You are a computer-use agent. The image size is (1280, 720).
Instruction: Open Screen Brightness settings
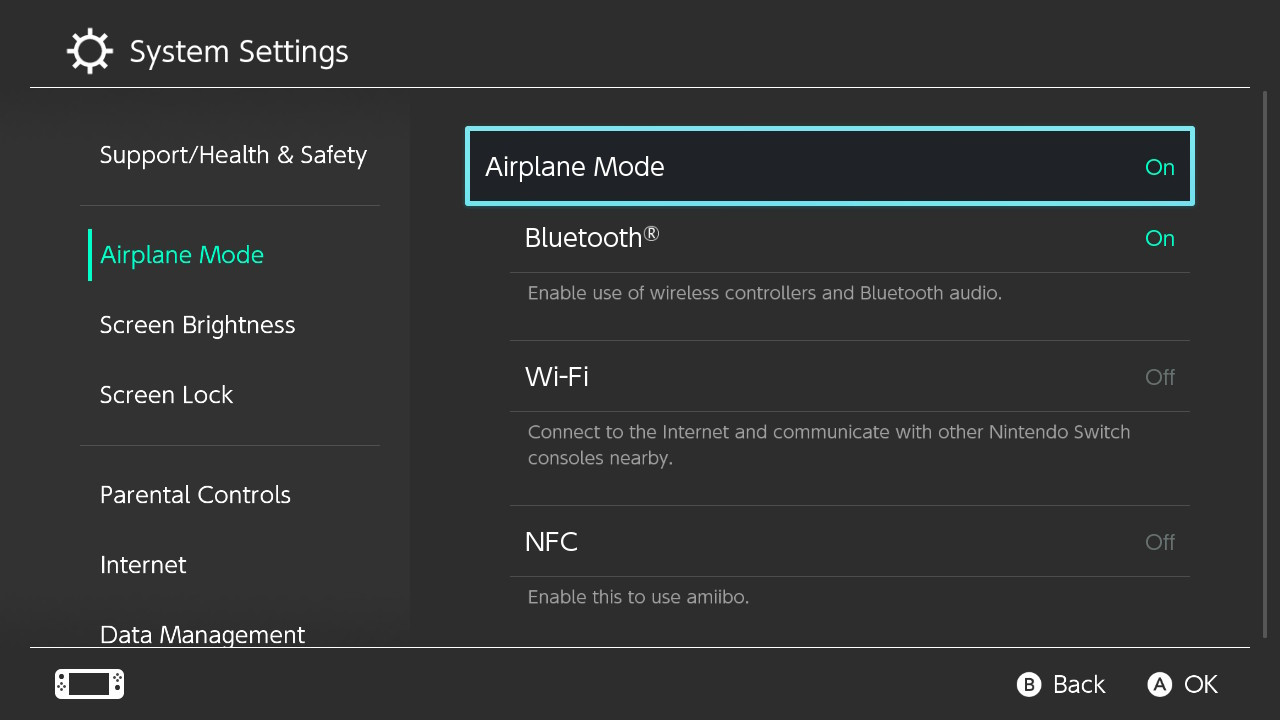pyautogui.click(x=197, y=325)
